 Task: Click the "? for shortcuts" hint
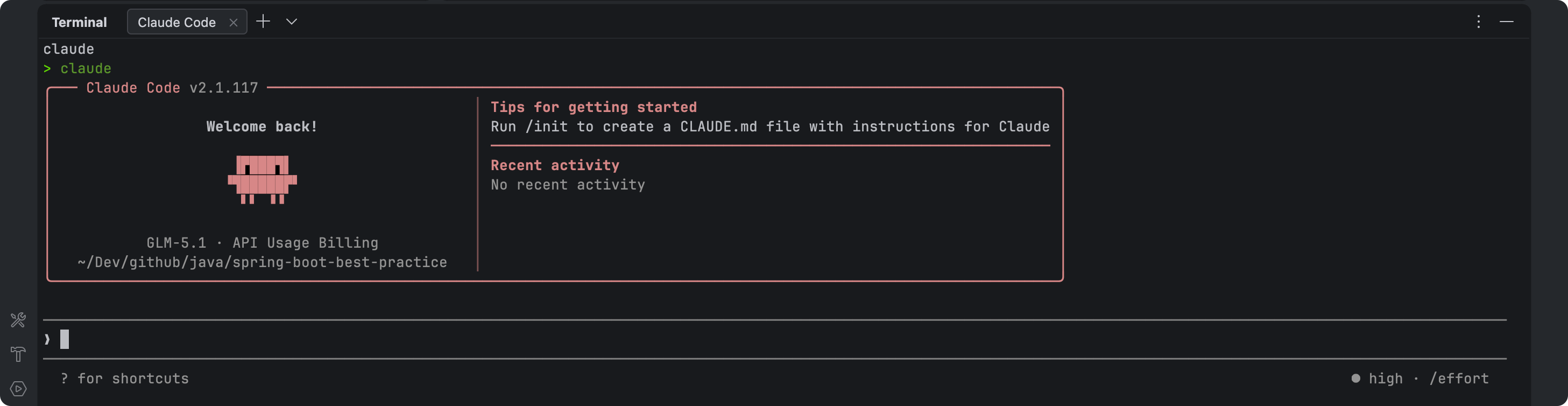pos(125,379)
